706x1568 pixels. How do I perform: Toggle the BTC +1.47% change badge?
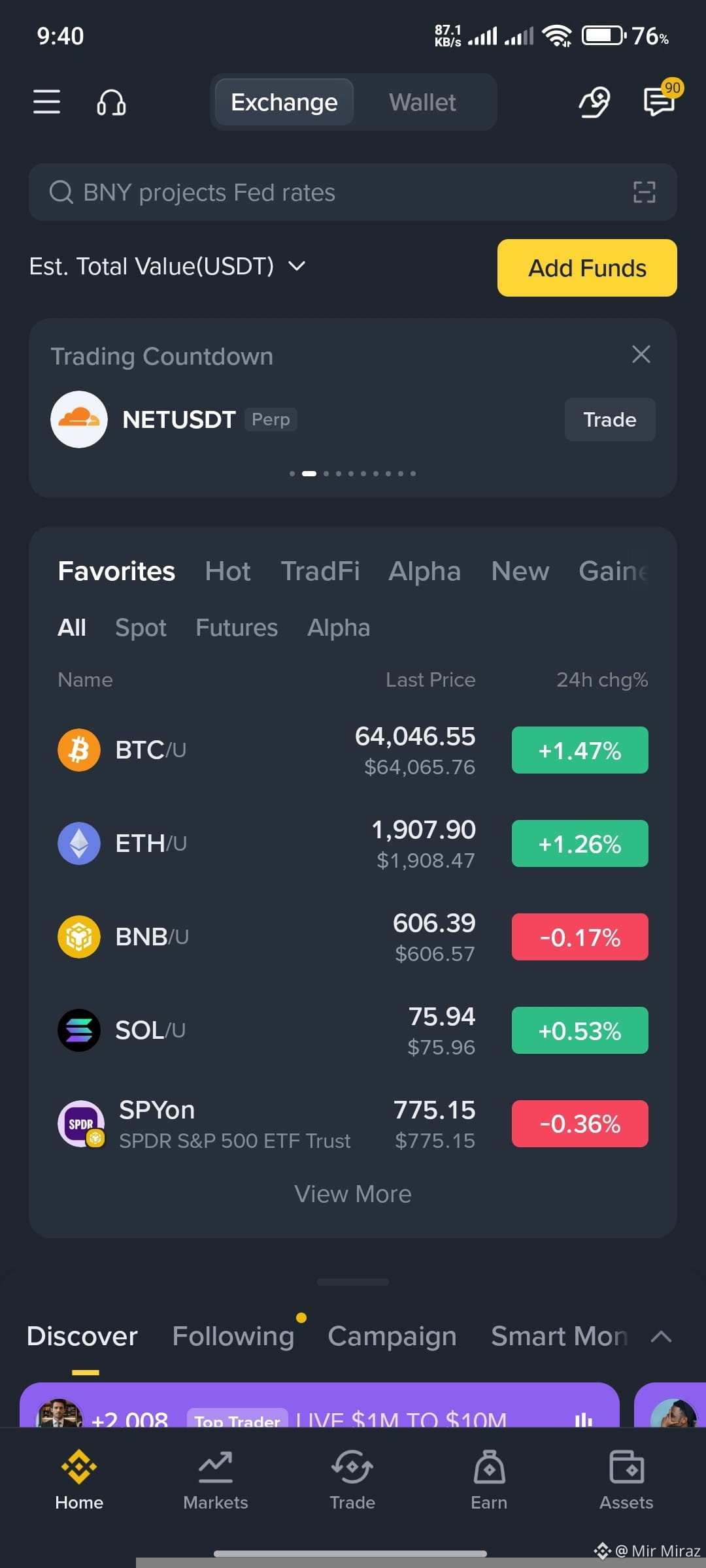click(580, 750)
